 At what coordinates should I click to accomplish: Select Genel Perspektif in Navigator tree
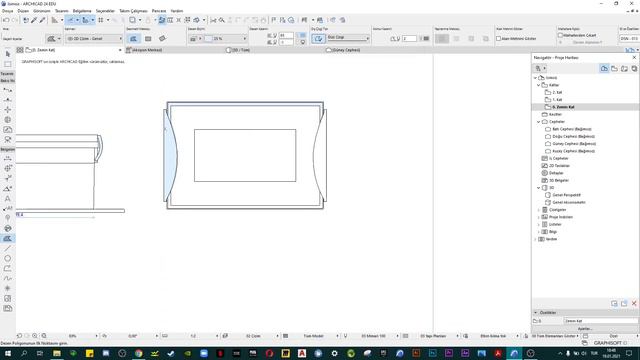click(566, 195)
